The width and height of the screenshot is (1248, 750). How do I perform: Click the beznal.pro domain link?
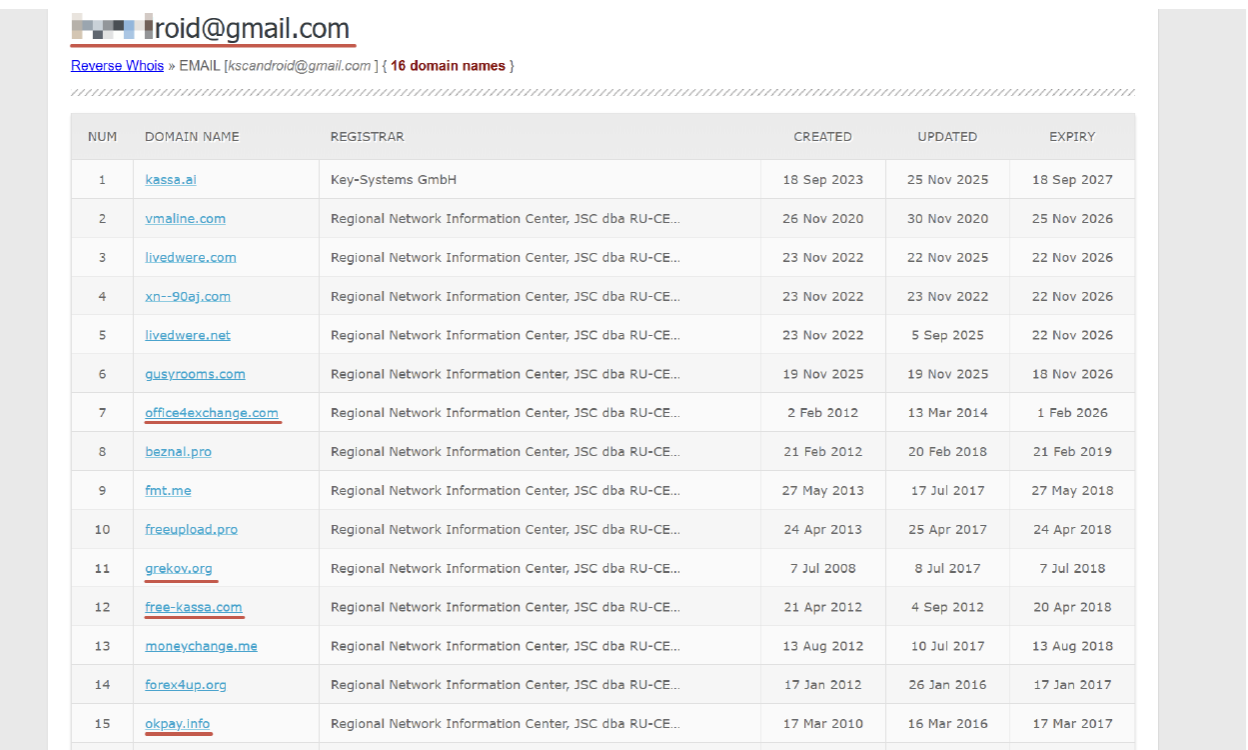(178, 452)
